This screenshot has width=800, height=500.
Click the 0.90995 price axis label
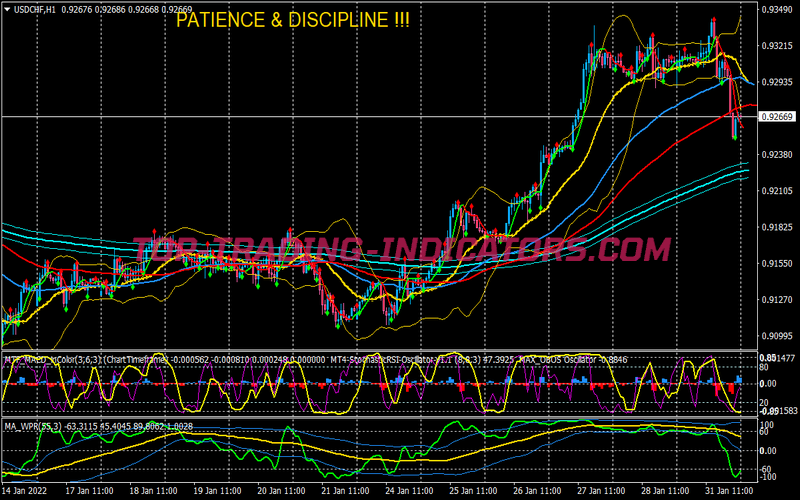tap(777, 336)
